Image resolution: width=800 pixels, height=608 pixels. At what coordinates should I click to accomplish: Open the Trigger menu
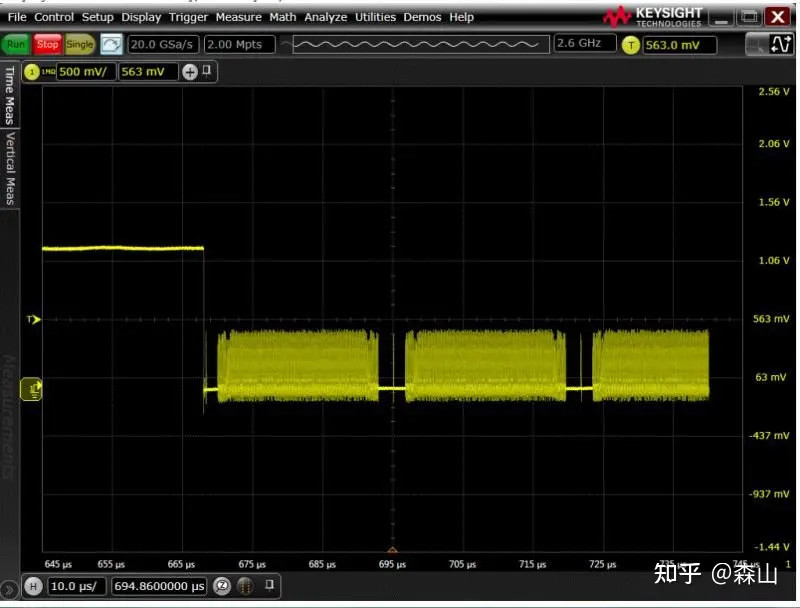188,17
